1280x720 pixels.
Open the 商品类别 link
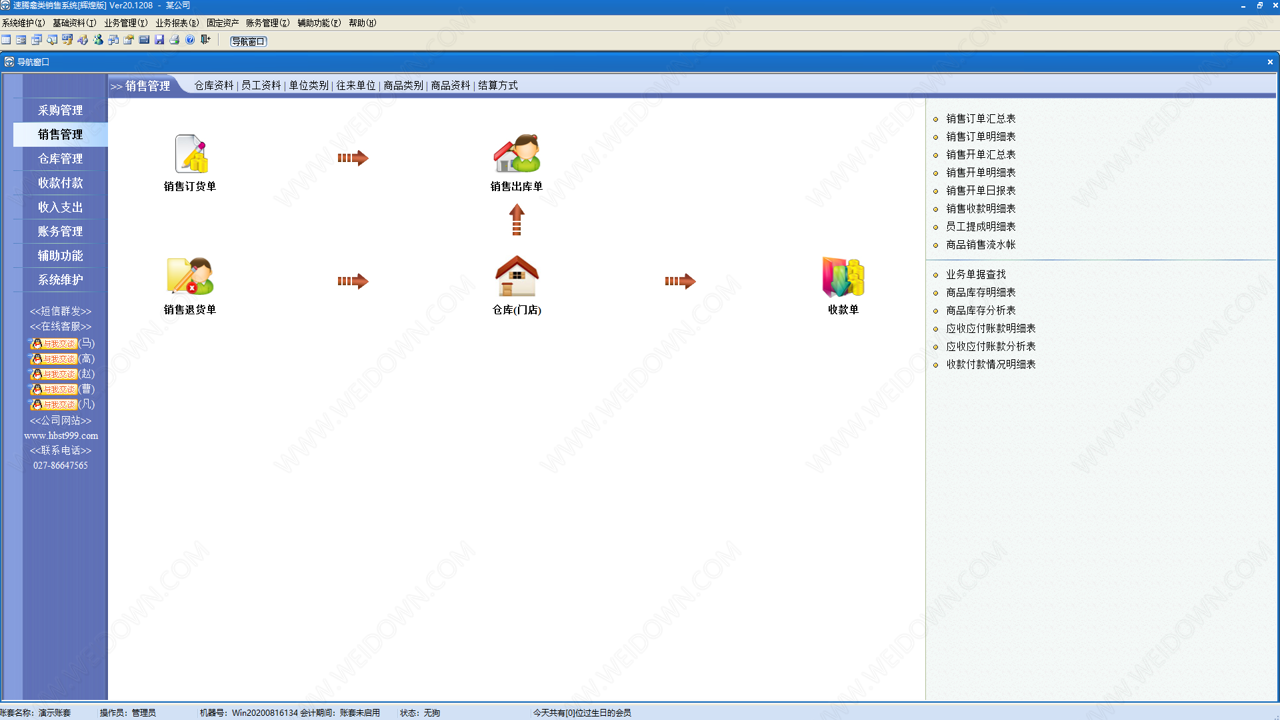[403, 86]
